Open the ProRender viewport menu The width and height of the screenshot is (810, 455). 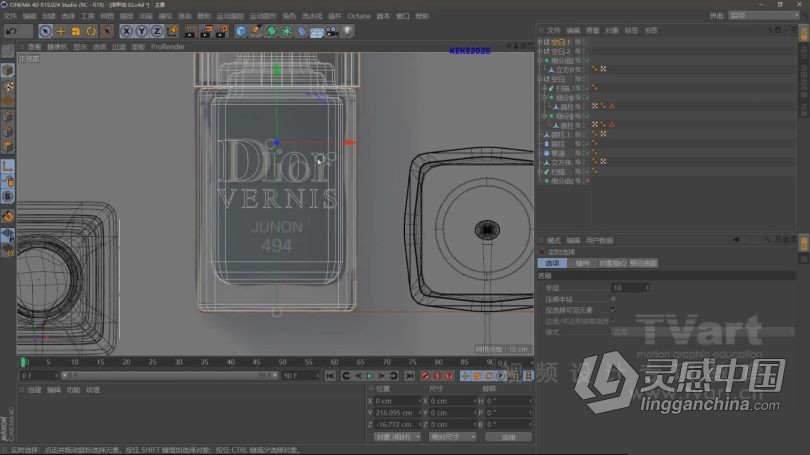click(x=168, y=47)
